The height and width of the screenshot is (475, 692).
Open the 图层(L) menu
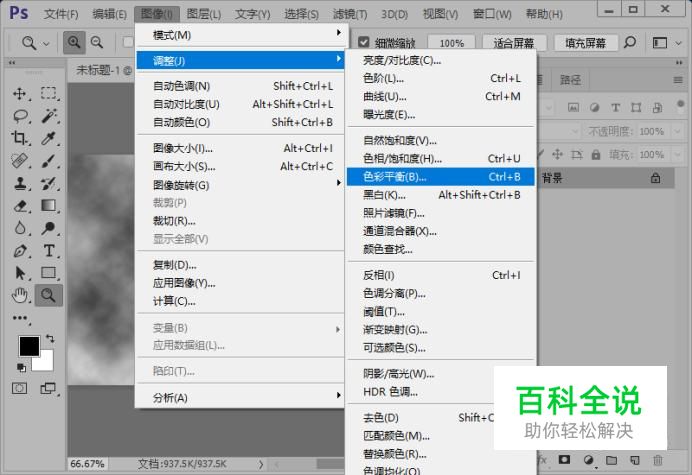(204, 14)
